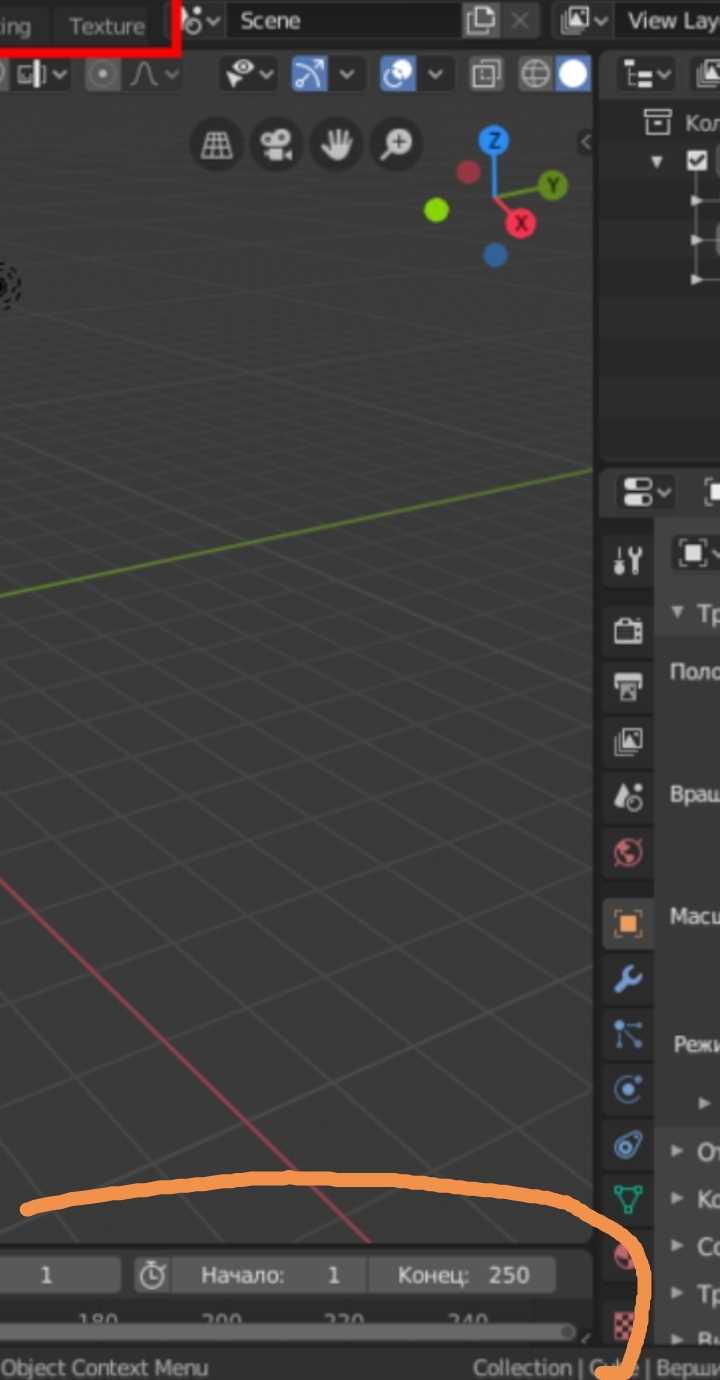Toggle show gizmos button
Viewport: 720px width, 1380px height.
[x=309, y=74]
